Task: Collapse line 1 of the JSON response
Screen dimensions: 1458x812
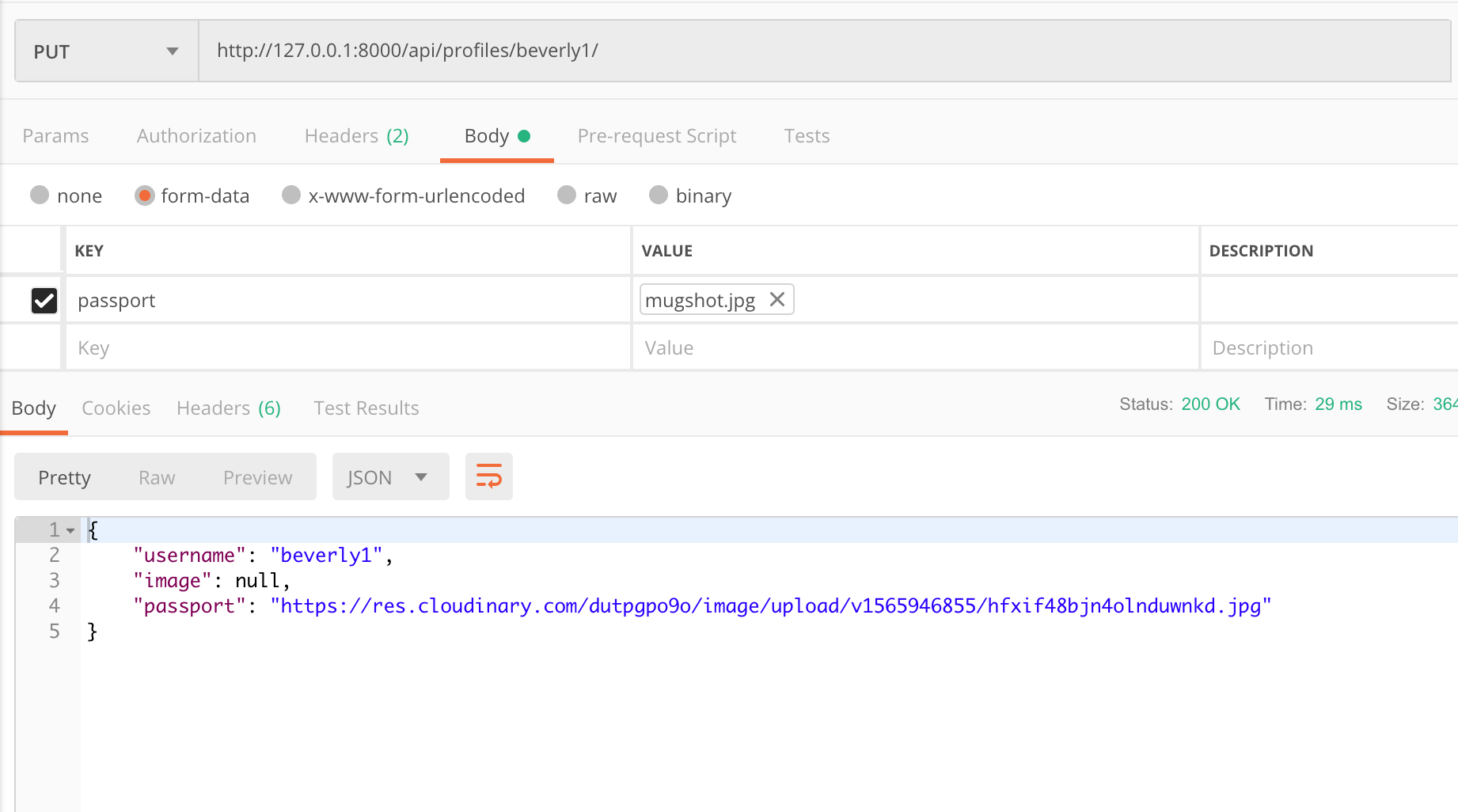Action: pyautogui.click(x=70, y=529)
